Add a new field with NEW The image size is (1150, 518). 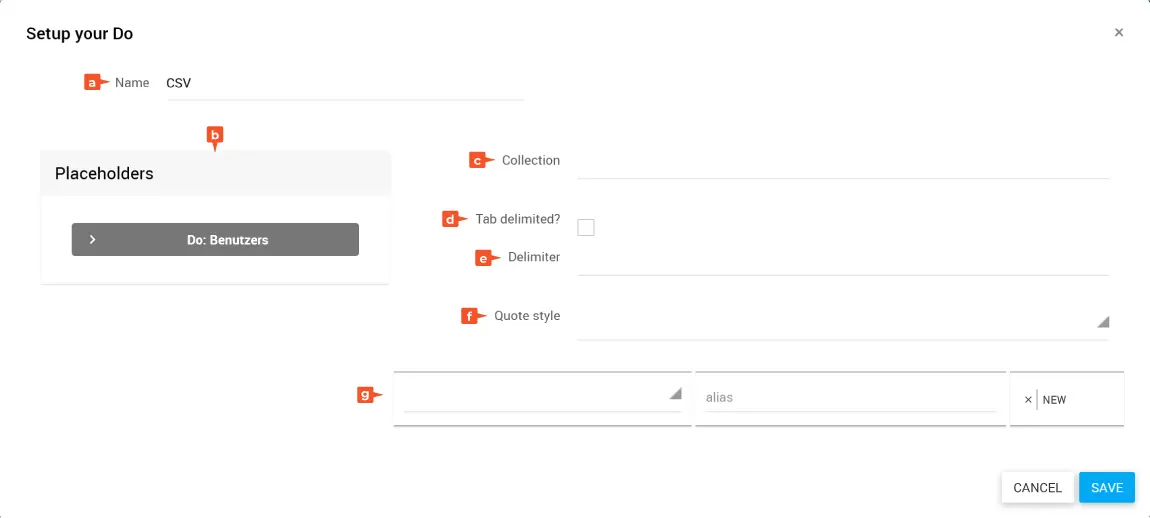(x=1054, y=400)
